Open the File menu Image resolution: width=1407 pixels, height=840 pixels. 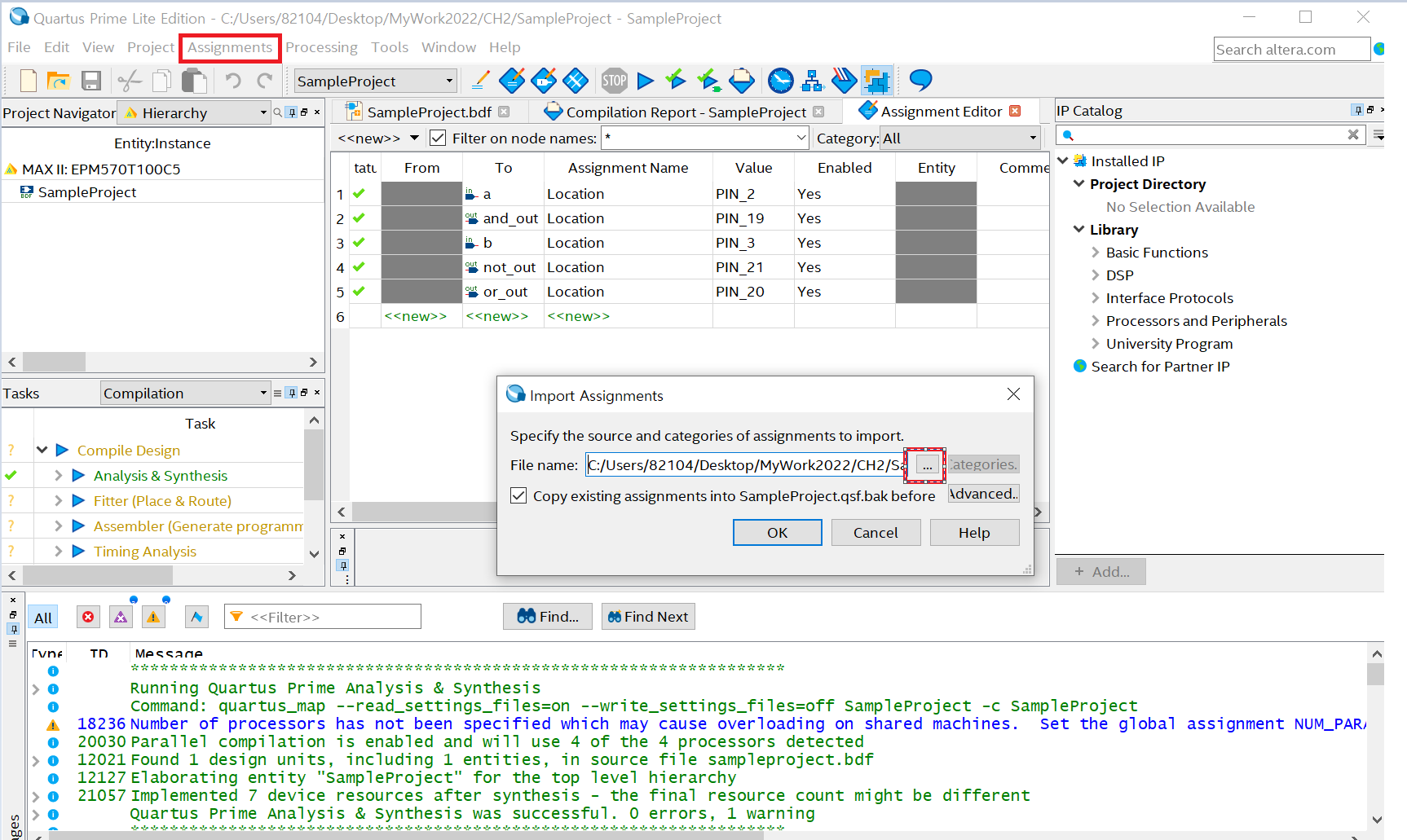click(19, 47)
